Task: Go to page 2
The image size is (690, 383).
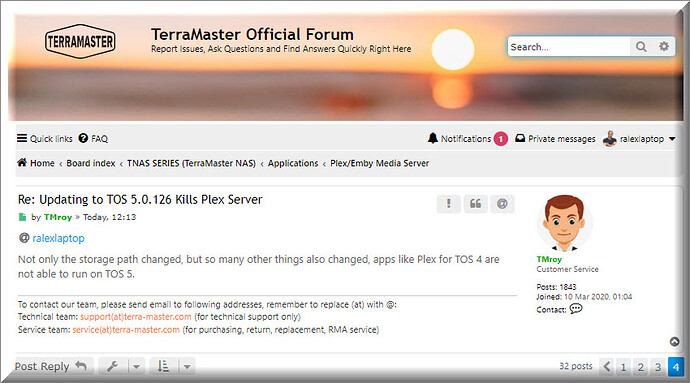Action: [641, 367]
